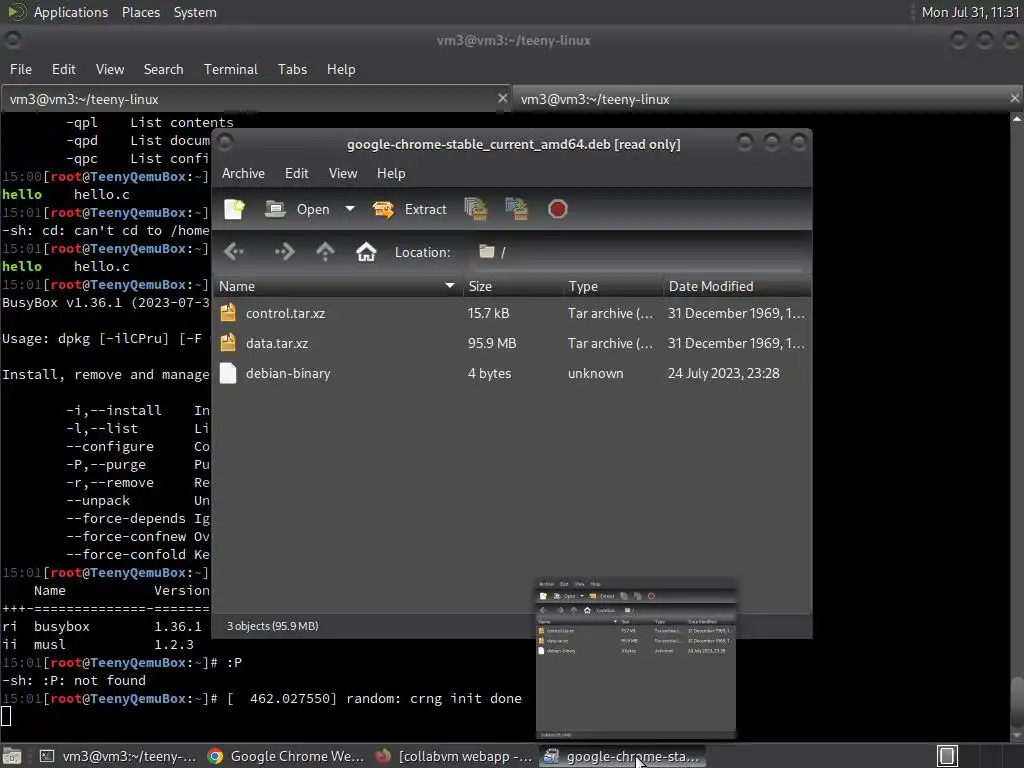Open archive manager Help menu
1024x768 pixels.
pos(391,173)
